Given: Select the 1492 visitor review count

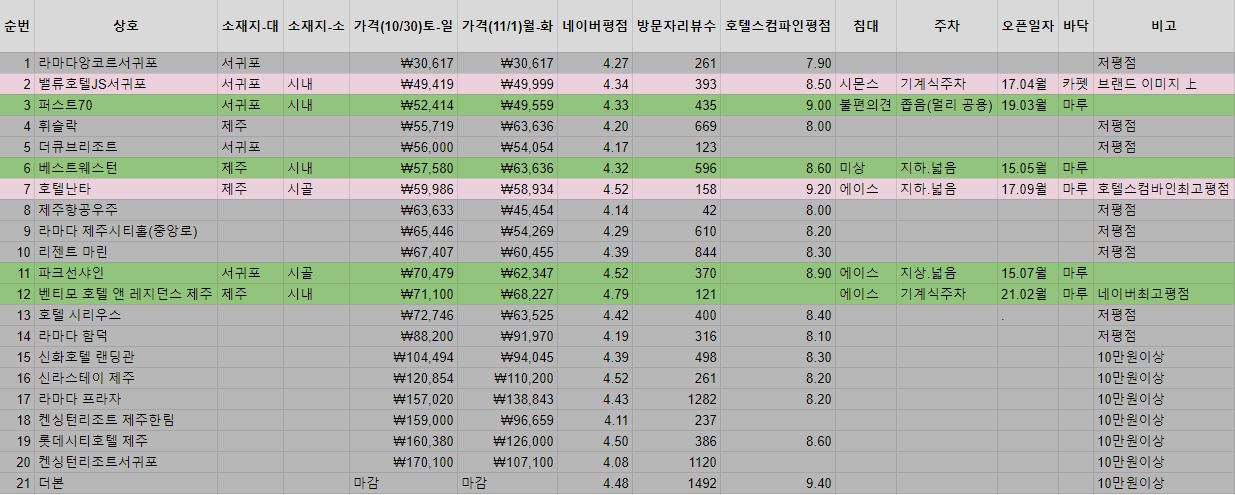Looking at the screenshot, I should click(x=677, y=483).
